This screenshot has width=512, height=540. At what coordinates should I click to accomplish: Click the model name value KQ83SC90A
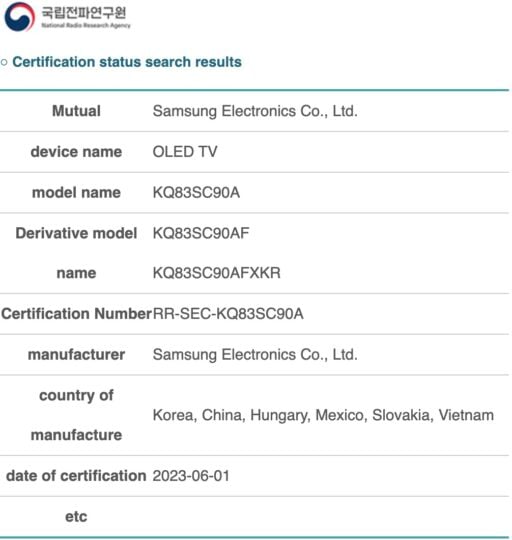pos(196,193)
